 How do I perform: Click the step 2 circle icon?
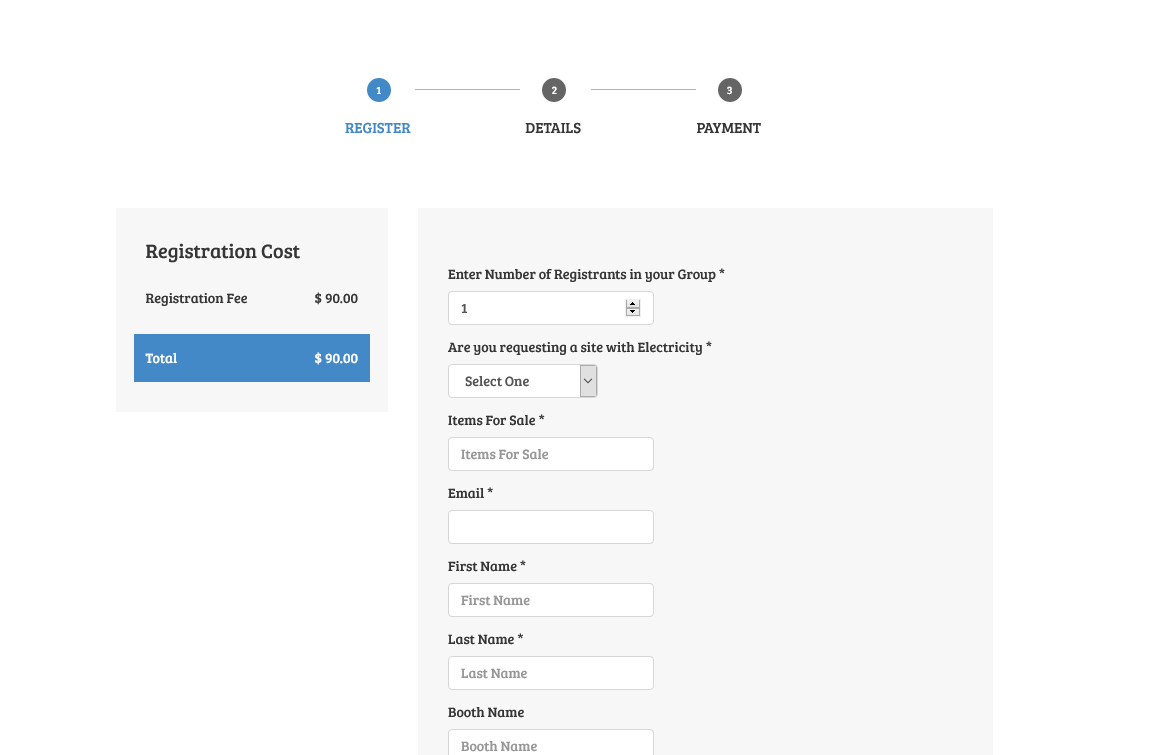[x=554, y=90]
